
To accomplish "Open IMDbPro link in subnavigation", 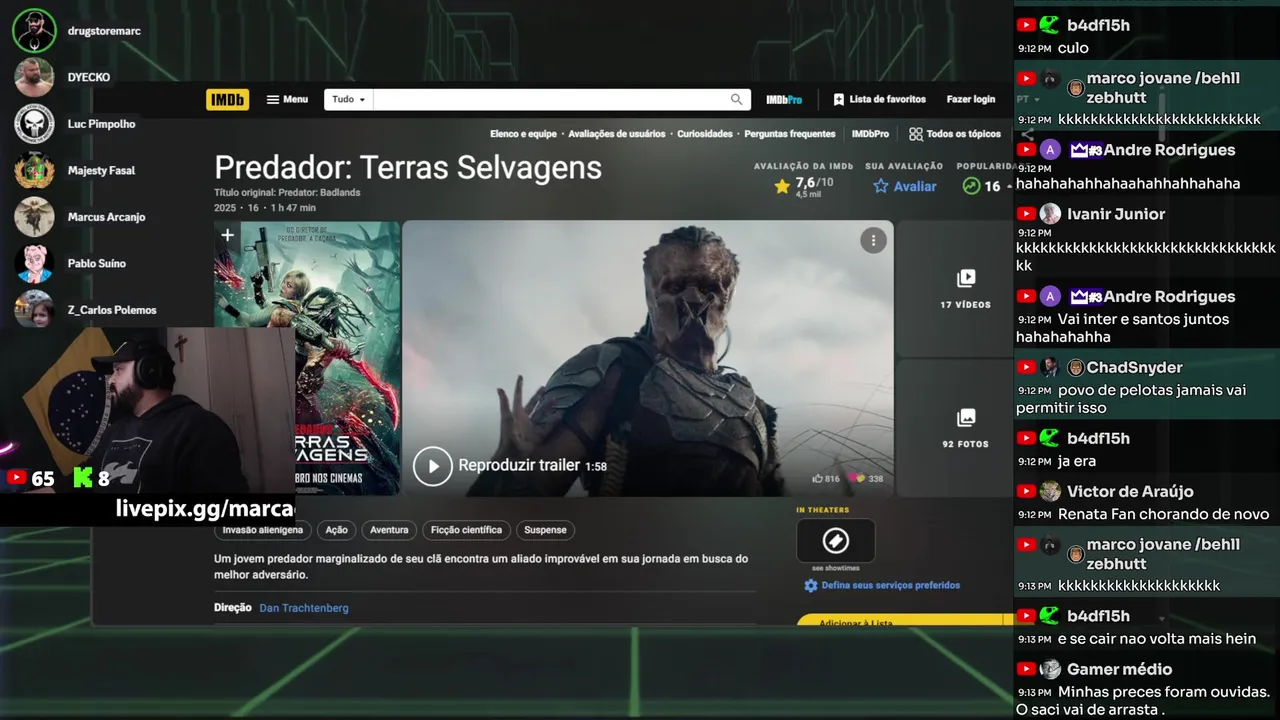I will click(870, 134).
